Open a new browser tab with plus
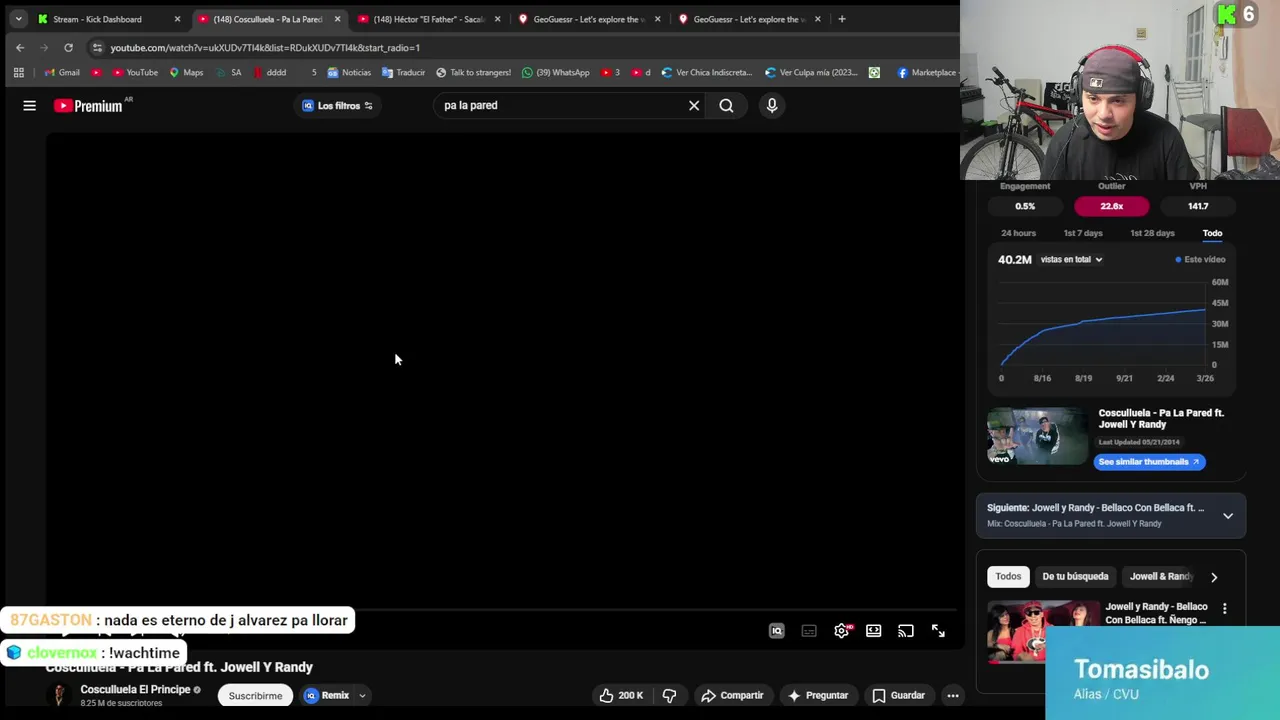The height and width of the screenshot is (720, 1280). coord(841,19)
